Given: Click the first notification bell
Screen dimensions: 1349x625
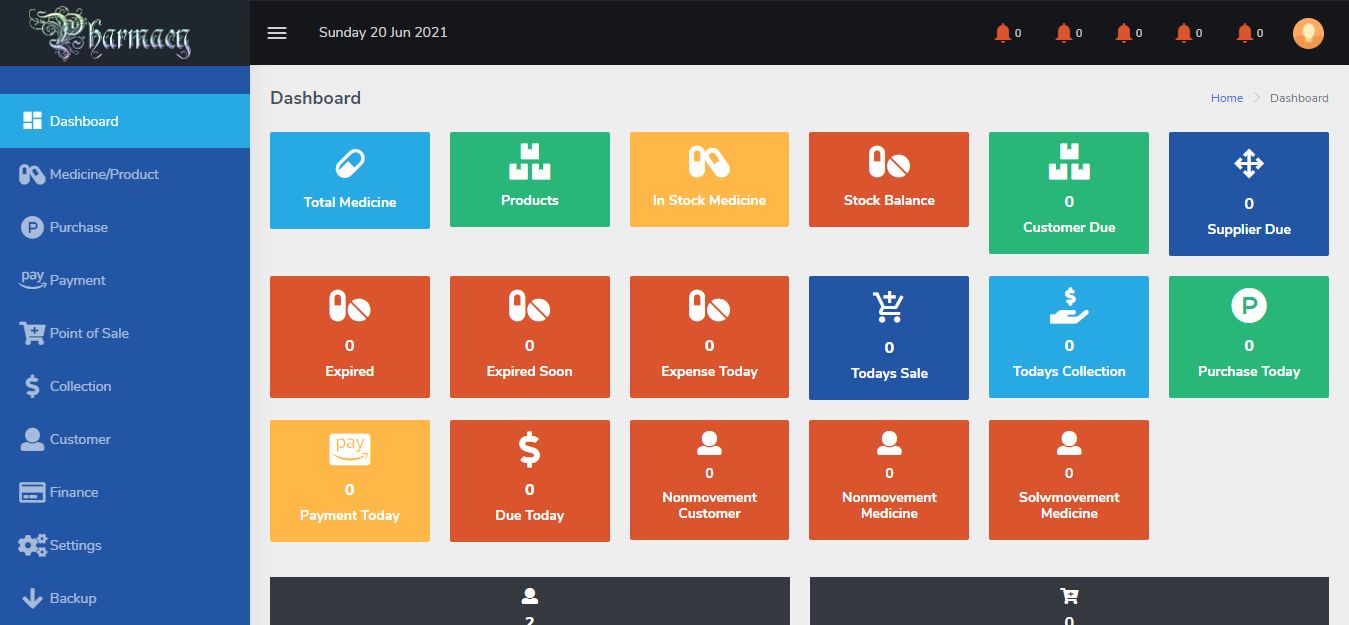Looking at the screenshot, I should click(x=1003, y=33).
